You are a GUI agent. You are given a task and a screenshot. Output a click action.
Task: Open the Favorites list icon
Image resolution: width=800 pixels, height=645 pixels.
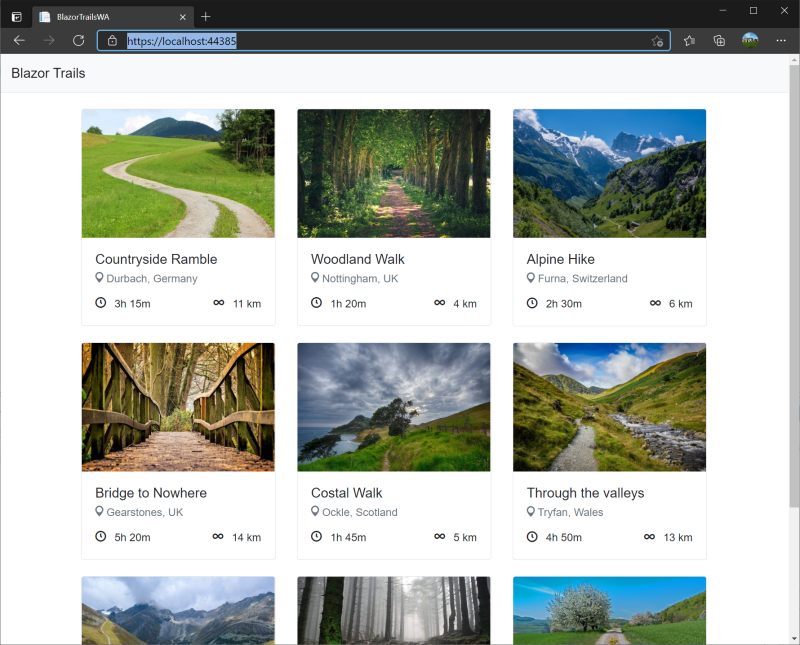point(689,40)
